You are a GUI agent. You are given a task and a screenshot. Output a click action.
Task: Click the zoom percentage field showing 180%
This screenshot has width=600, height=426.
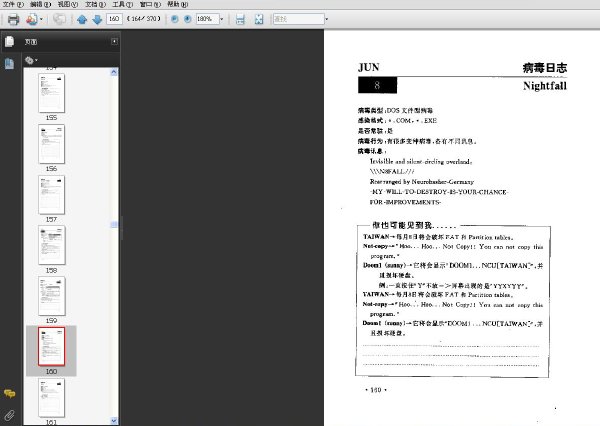207,19
